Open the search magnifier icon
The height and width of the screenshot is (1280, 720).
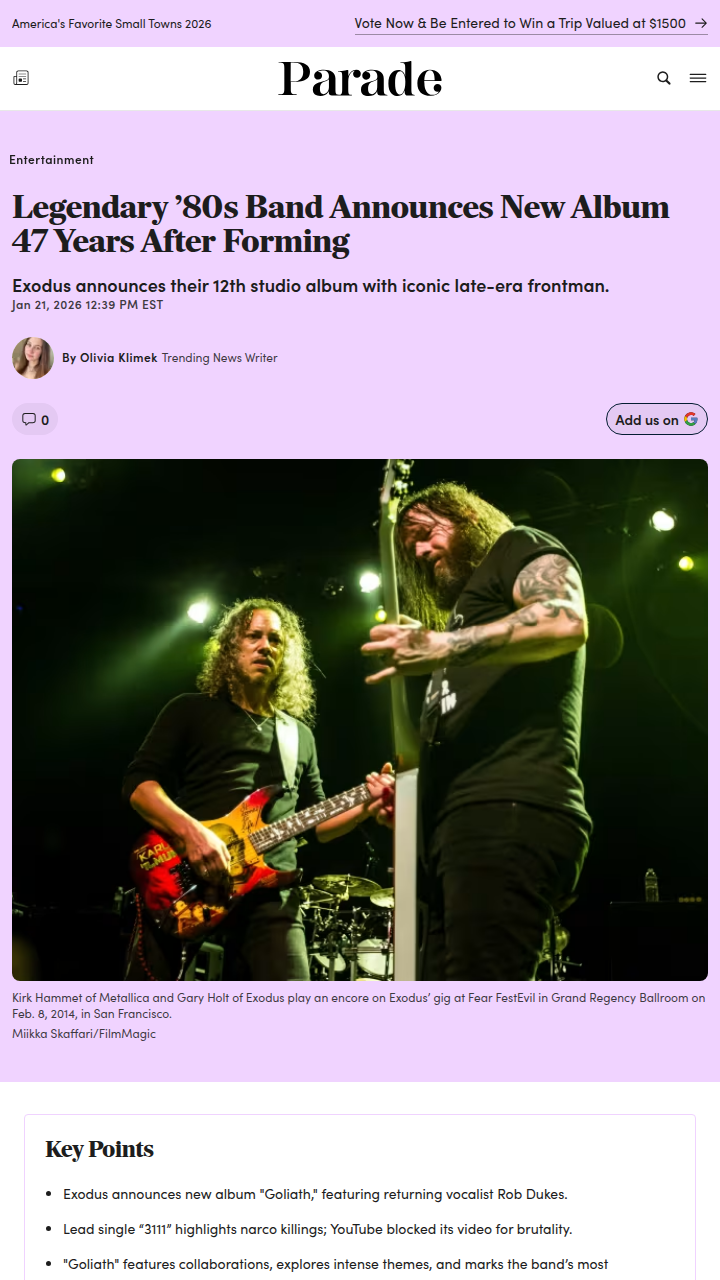click(x=664, y=78)
